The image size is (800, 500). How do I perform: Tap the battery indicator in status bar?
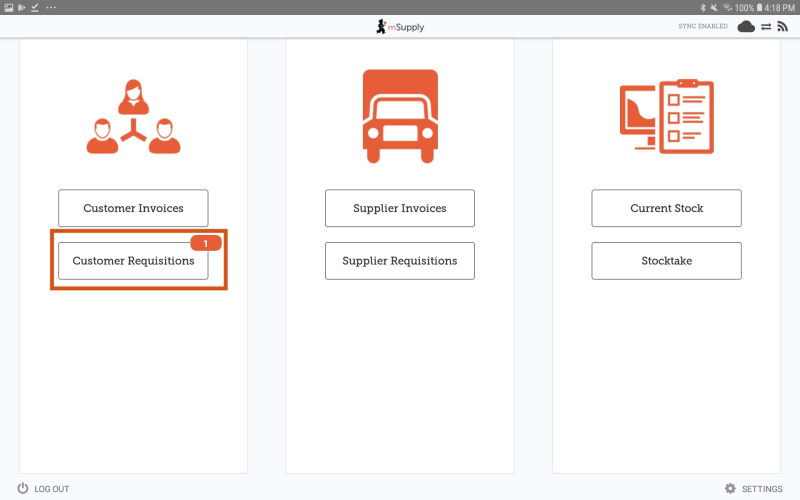click(x=760, y=7)
